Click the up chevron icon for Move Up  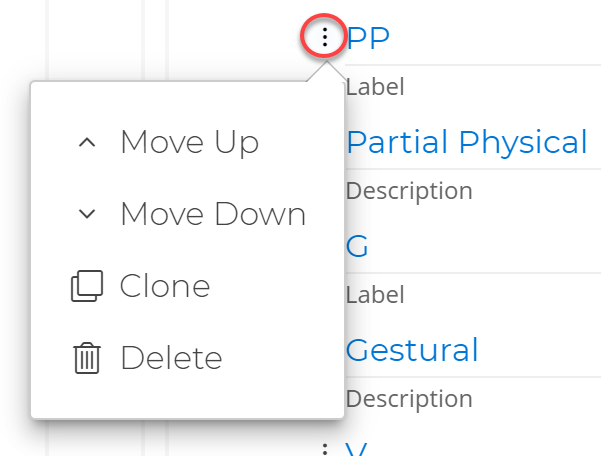click(x=87, y=143)
